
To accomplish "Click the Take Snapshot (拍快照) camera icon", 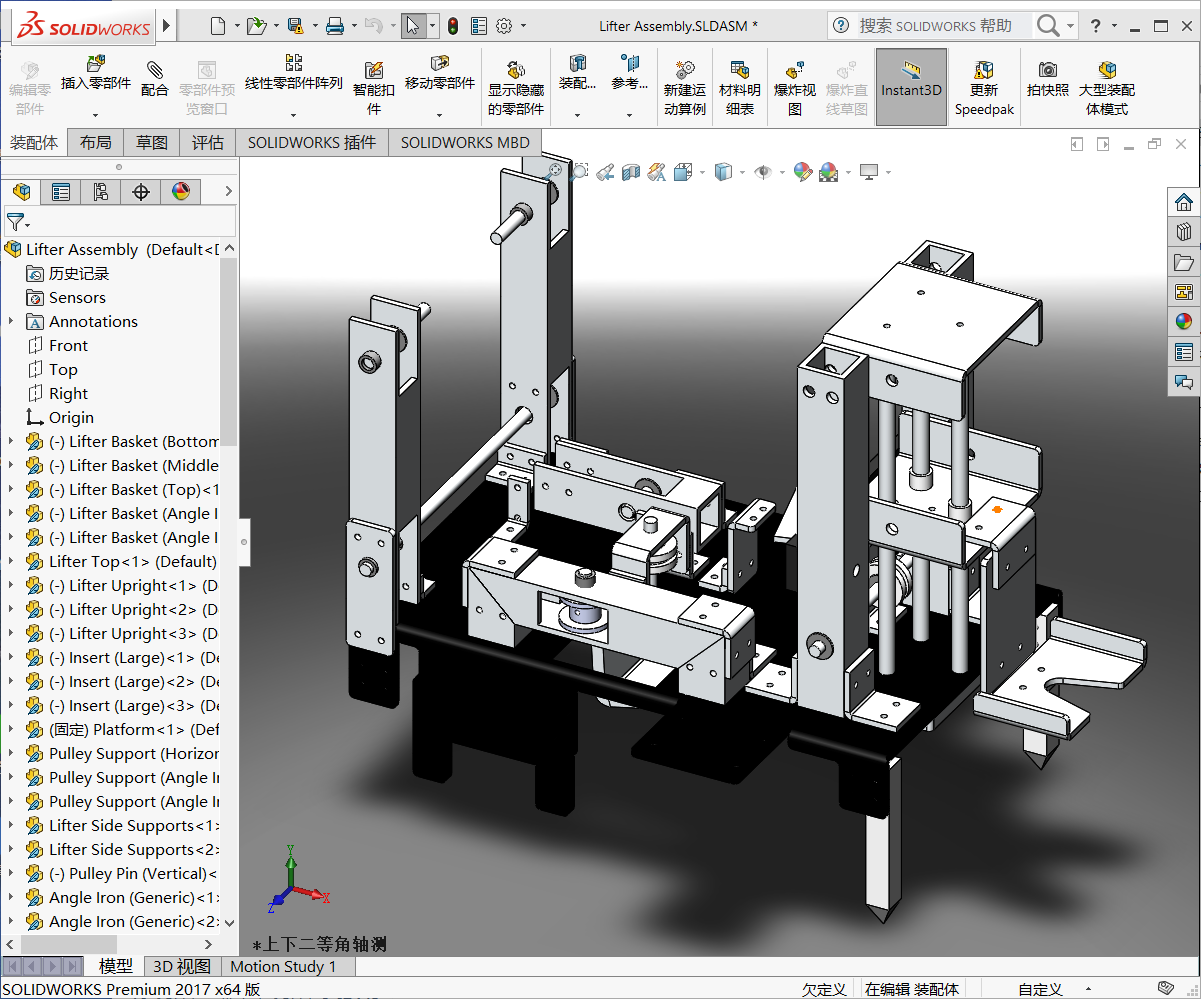I will tap(1047, 78).
